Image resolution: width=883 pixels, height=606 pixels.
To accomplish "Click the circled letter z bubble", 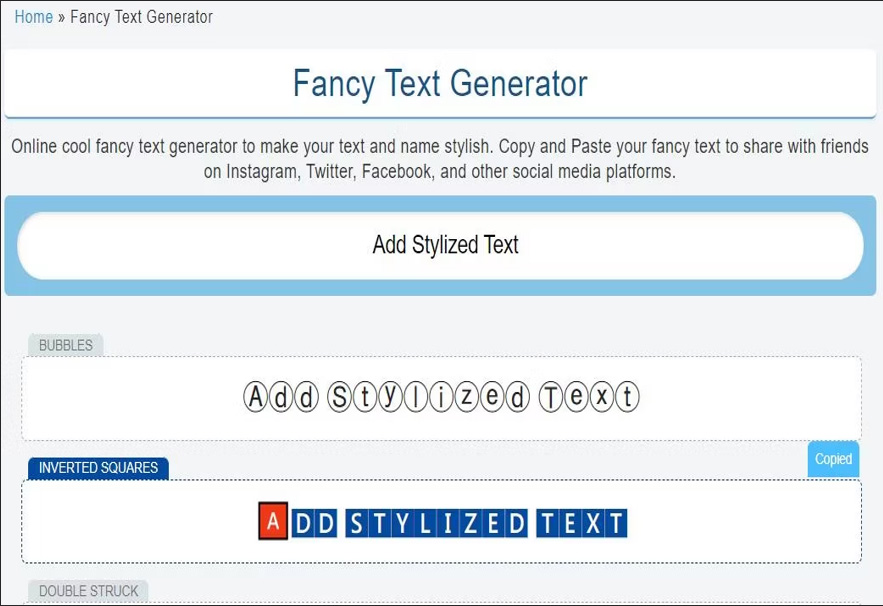I will pyautogui.click(x=467, y=396).
